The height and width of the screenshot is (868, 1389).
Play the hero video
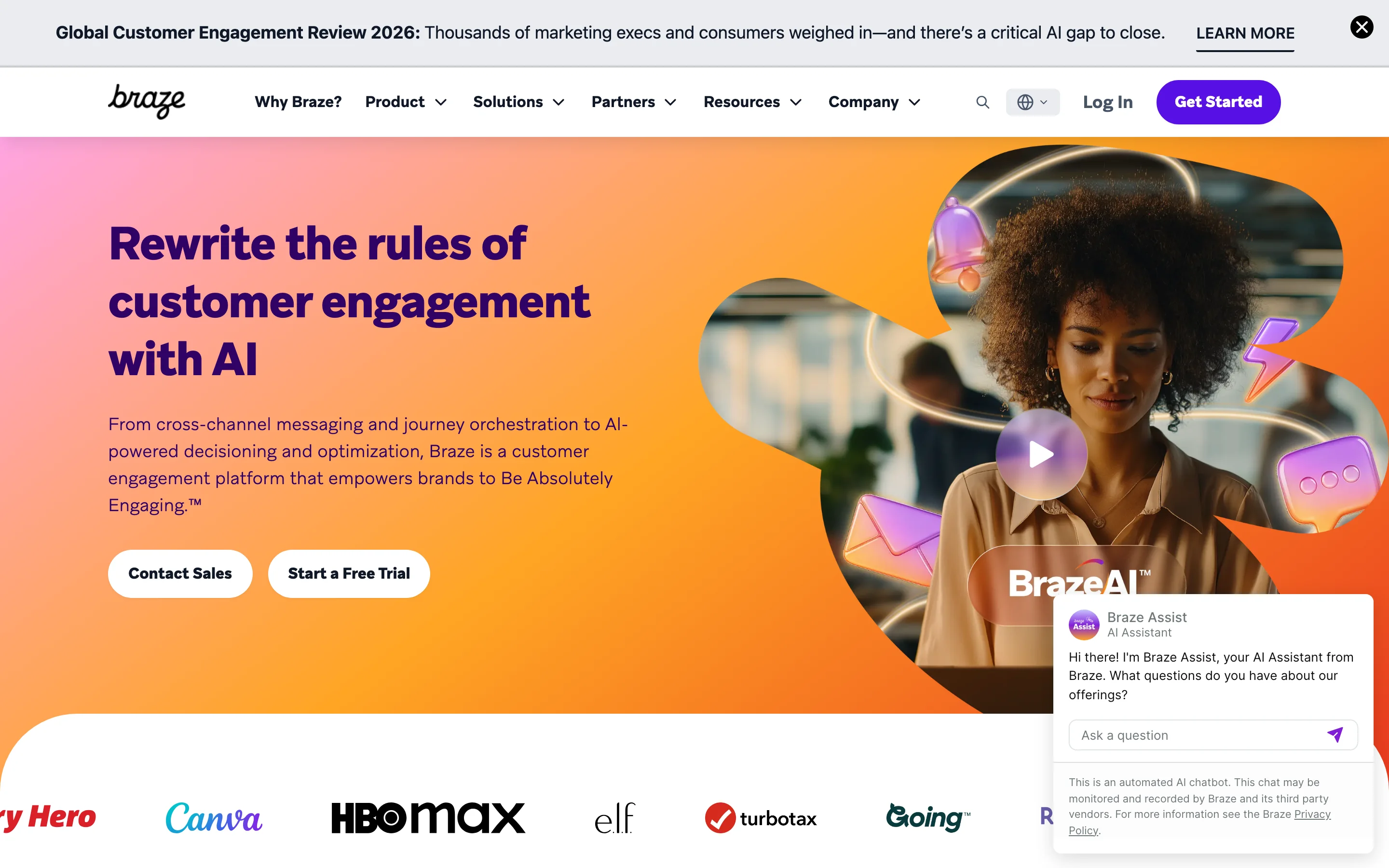1041,454
